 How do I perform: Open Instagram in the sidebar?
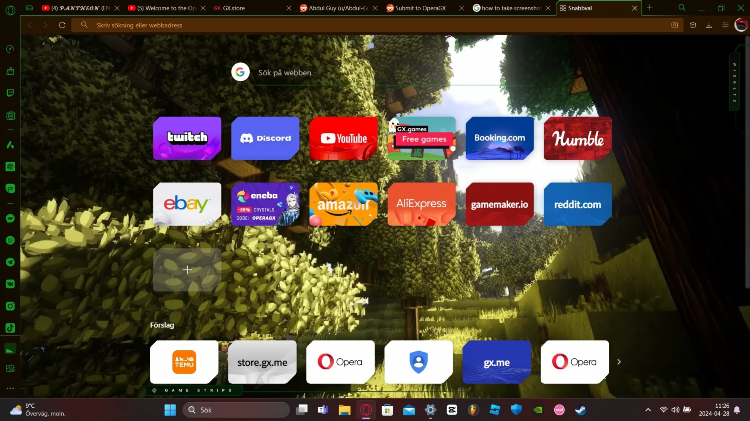tap(10, 306)
